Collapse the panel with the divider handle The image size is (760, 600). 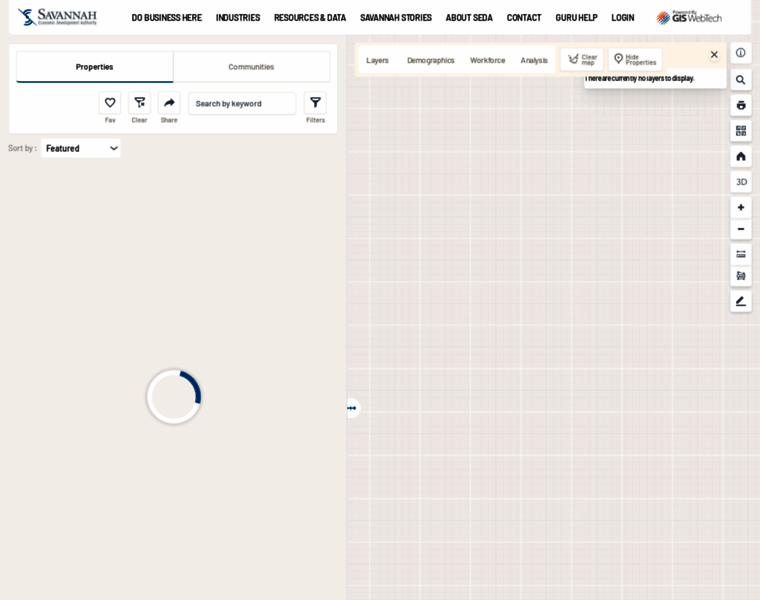click(x=351, y=408)
